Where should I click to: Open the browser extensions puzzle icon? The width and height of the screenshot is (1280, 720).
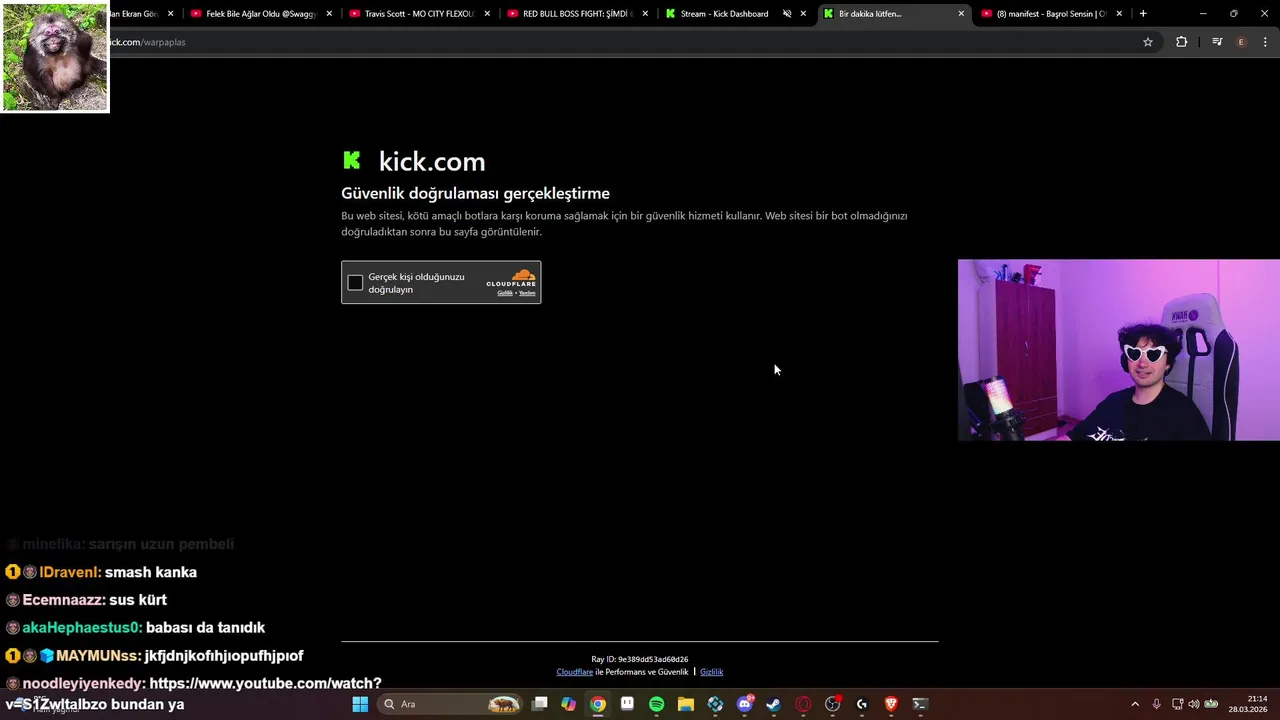click(1181, 42)
